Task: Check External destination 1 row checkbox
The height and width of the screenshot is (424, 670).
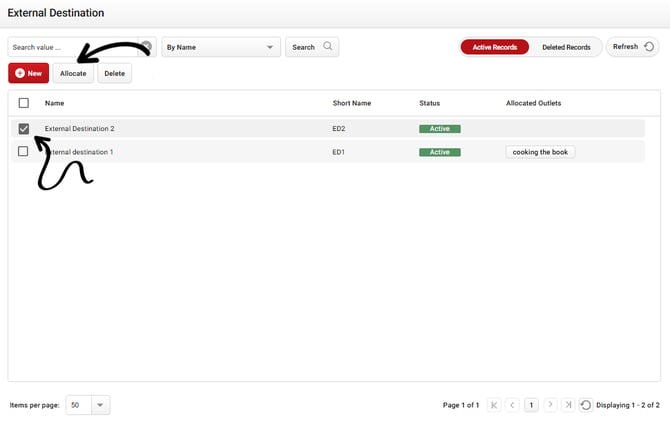Action: (24, 152)
